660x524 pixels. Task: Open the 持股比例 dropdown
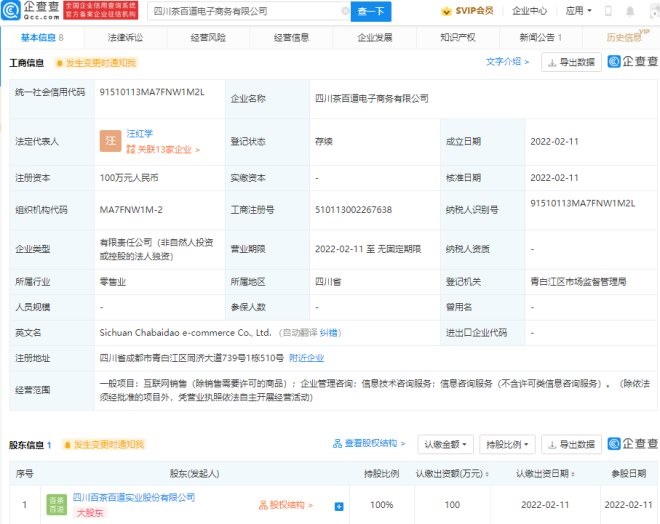point(508,443)
